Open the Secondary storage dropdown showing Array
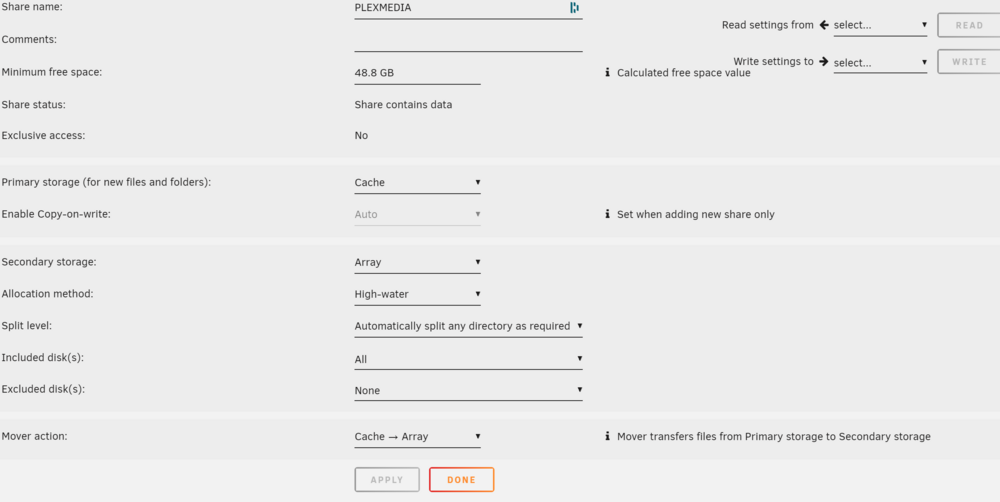The width and height of the screenshot is (1000, 502). 417,262
